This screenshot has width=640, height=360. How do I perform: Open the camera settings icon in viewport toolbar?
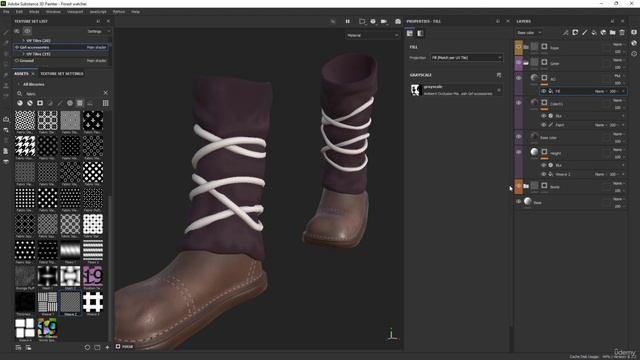point(373,21)
